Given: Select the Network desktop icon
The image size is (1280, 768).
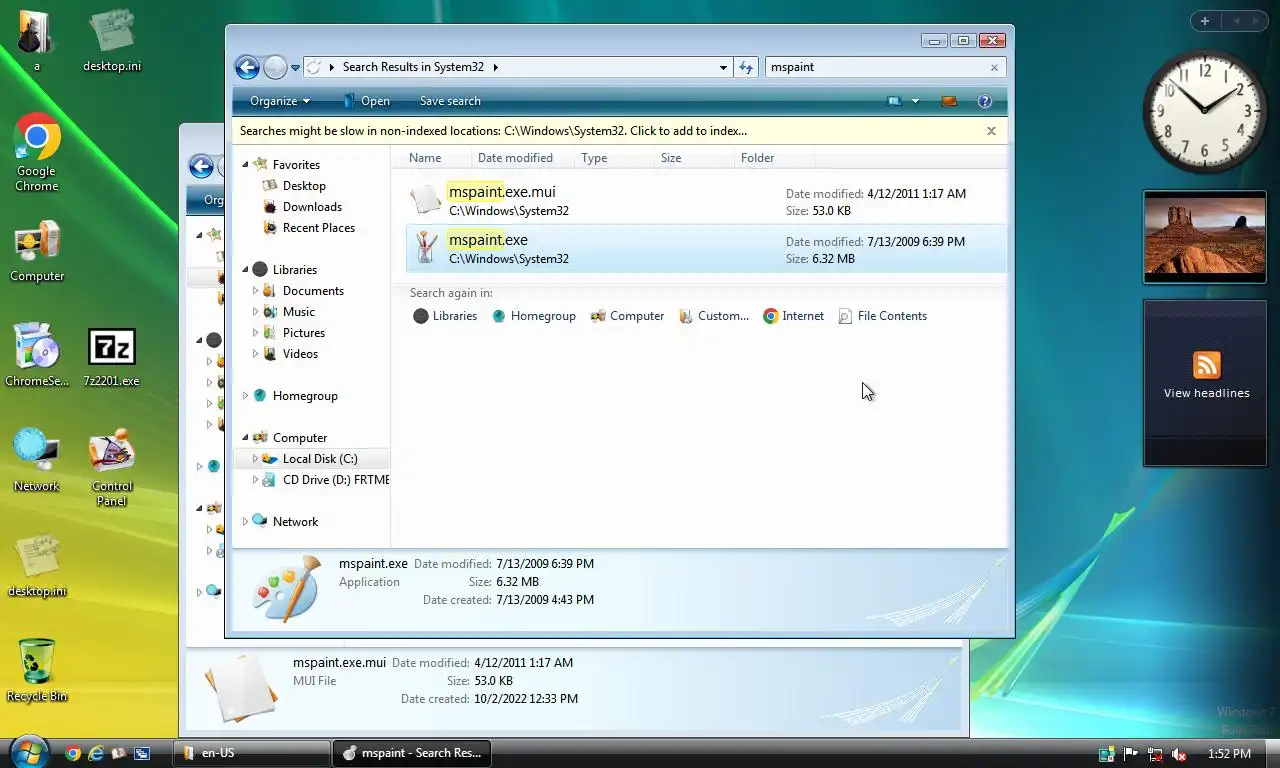Looking at the screenshot, I should point(37,460).
